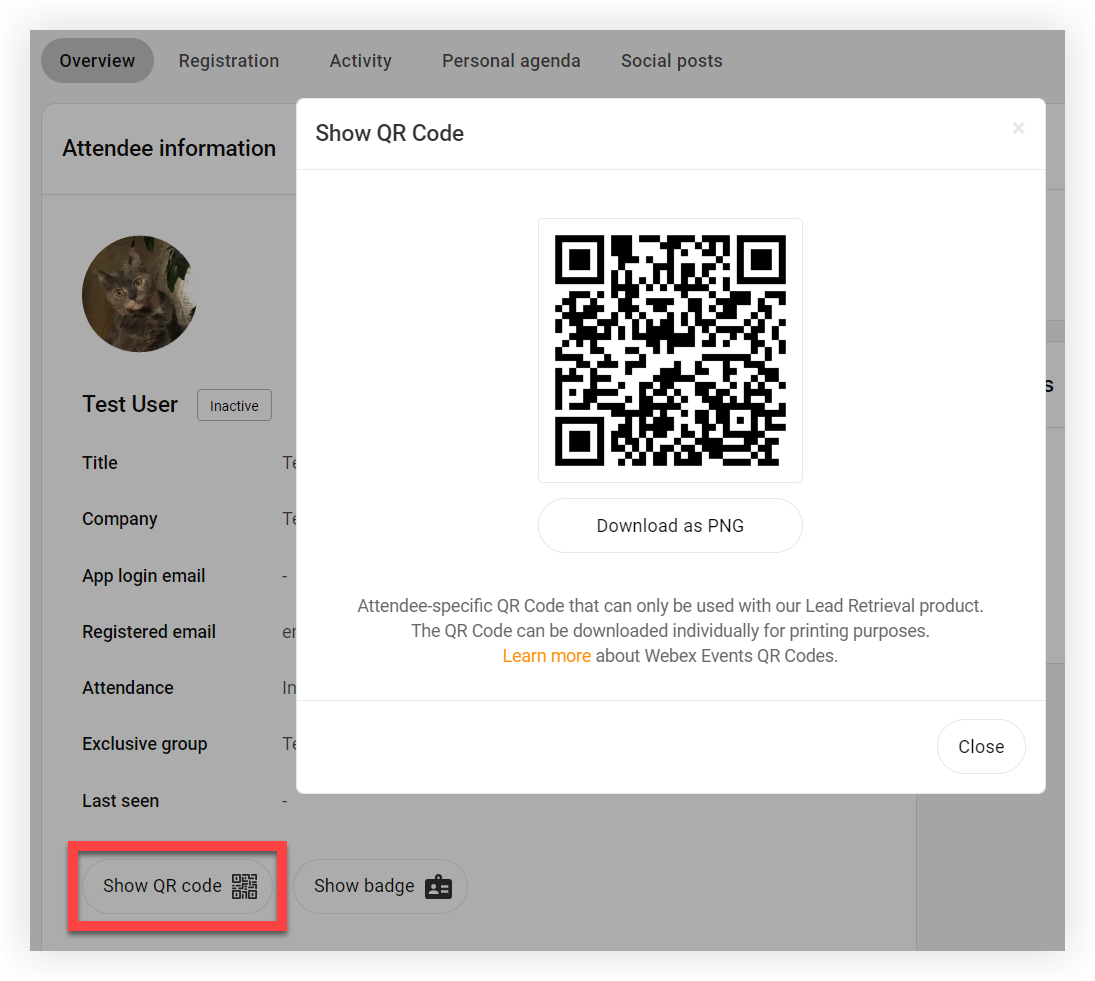Viewport: 1095px width, 981px height.
Task: Open the Personal agenda tab
Action: [511, 61]
